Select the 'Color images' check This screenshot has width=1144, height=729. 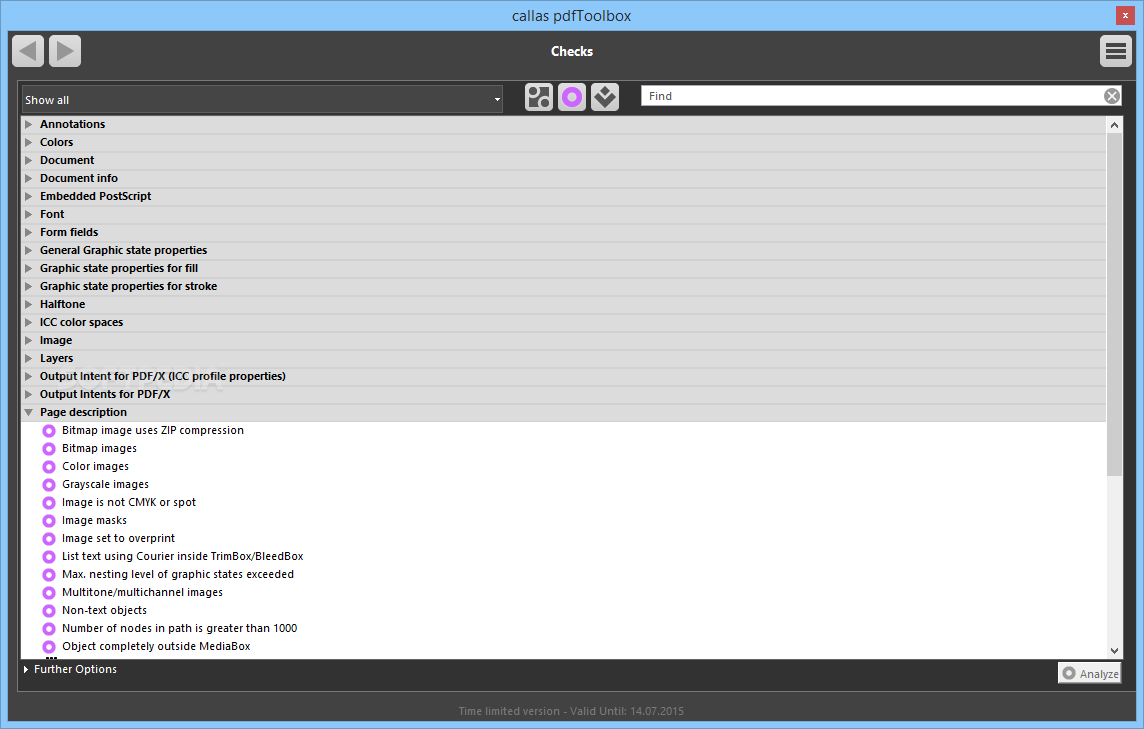click(x=96, y=467)
